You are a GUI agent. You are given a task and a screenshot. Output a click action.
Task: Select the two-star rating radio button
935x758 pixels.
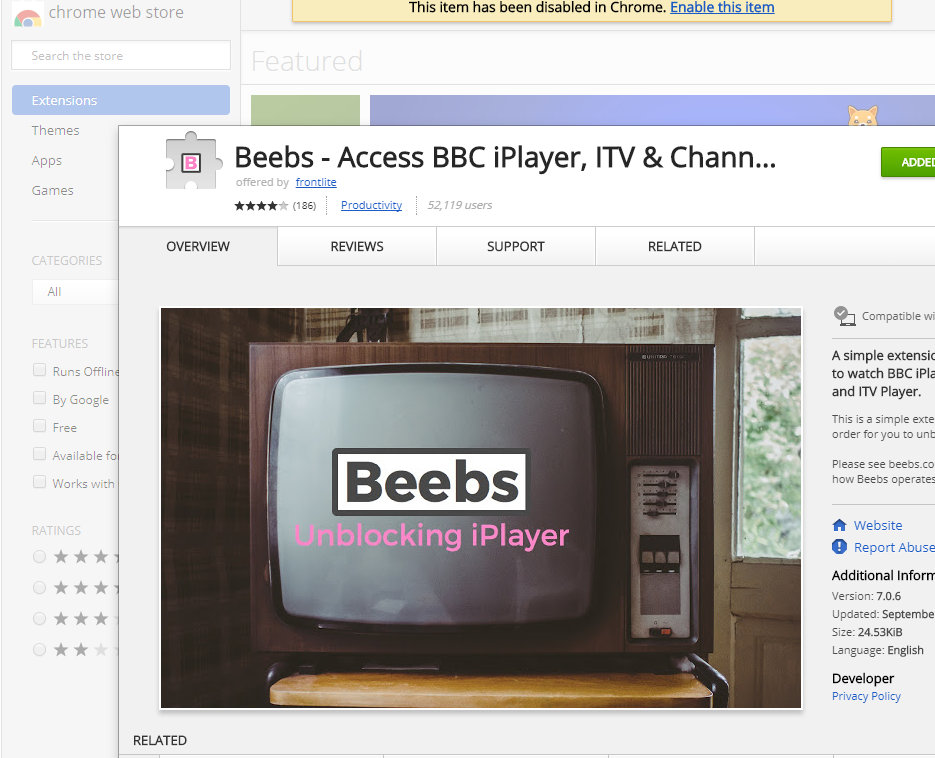point(39,649)
